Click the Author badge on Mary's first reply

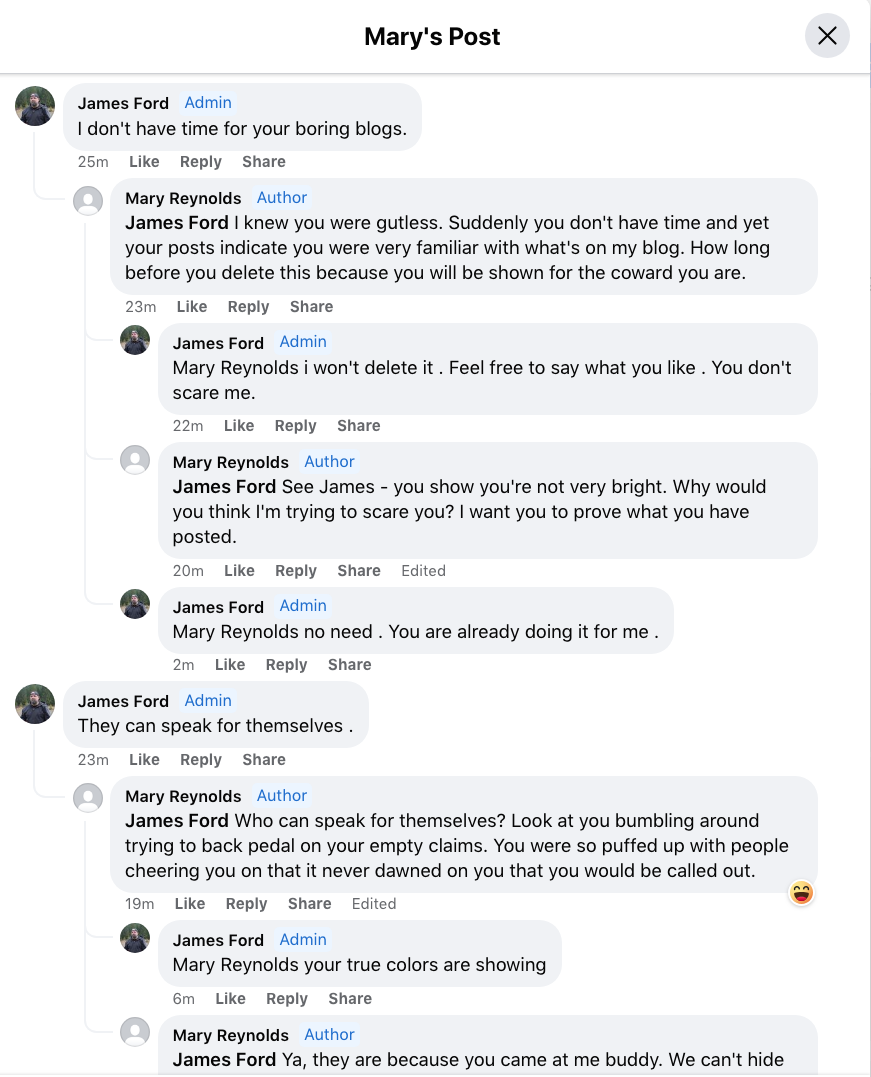[282, 198]
